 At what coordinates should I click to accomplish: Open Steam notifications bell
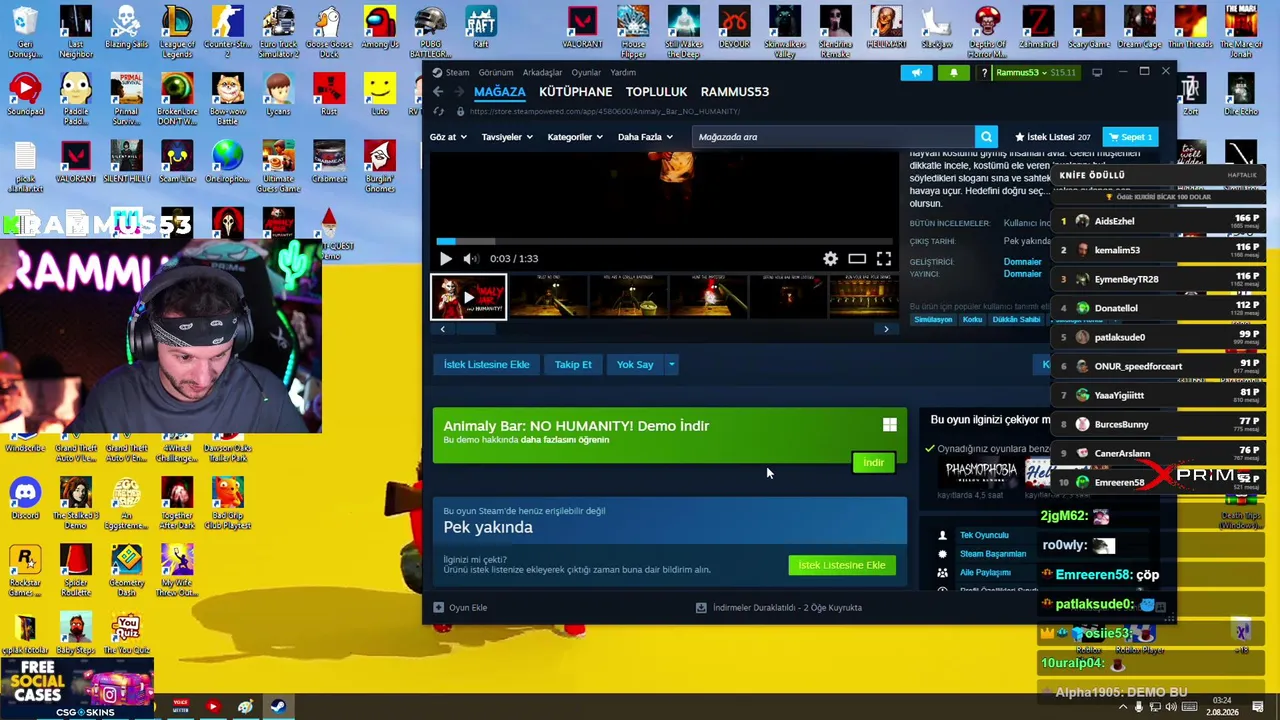953,73
